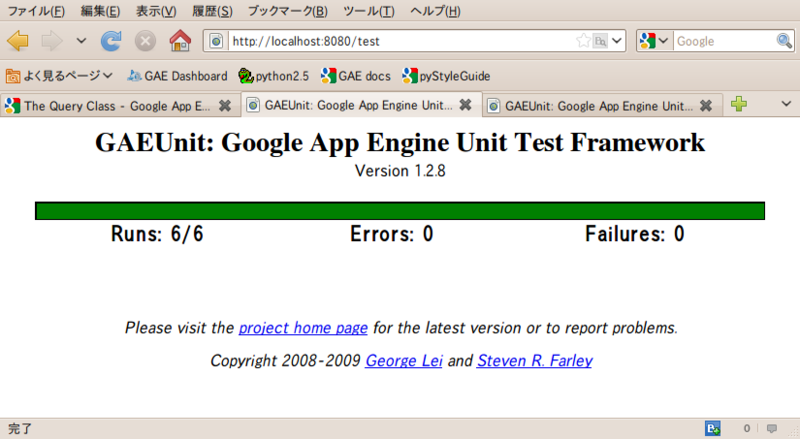
Task: Open the pyStyleGuide bookmark
Action: click(446, 76)
